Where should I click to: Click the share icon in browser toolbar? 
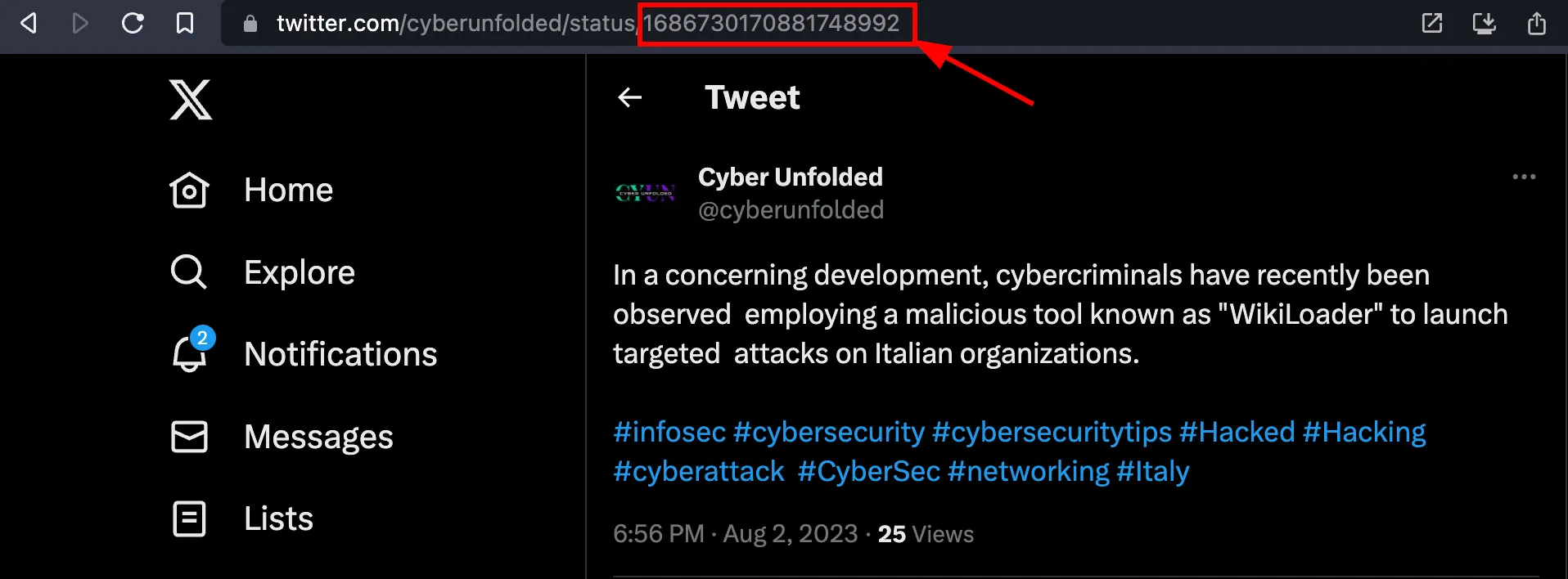point(1537,23)
